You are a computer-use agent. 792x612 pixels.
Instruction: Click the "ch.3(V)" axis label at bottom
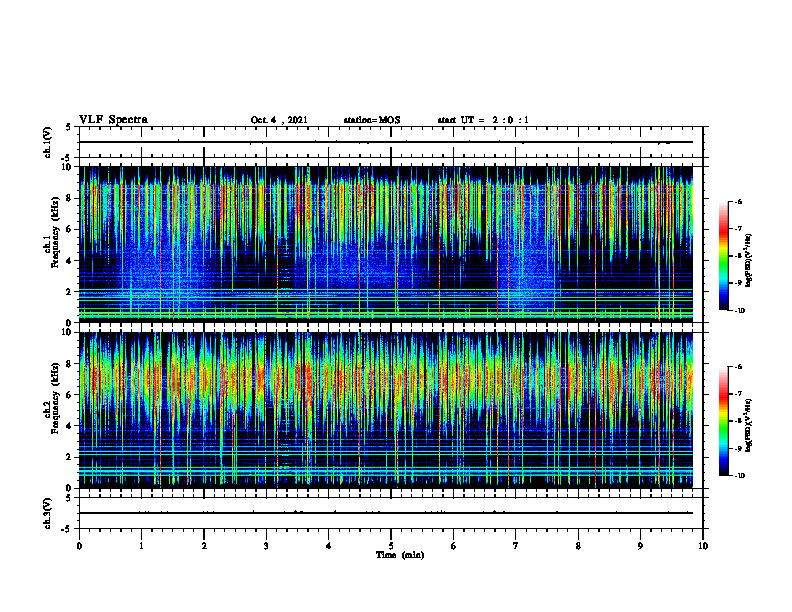coord(47,513)
